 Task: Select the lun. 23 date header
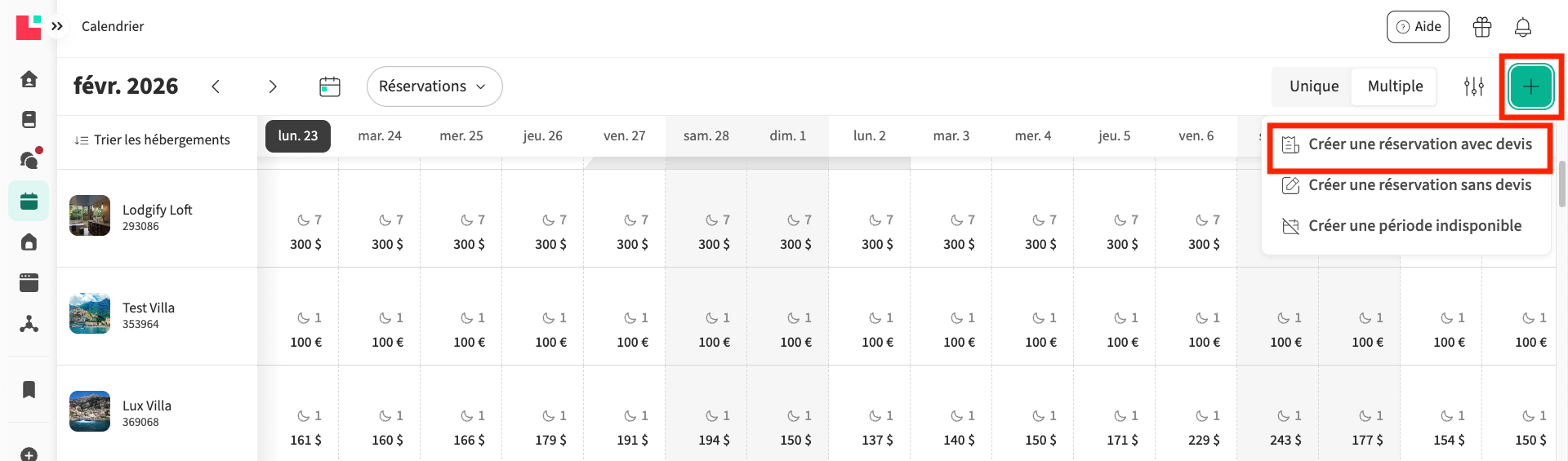coord(298,136)
